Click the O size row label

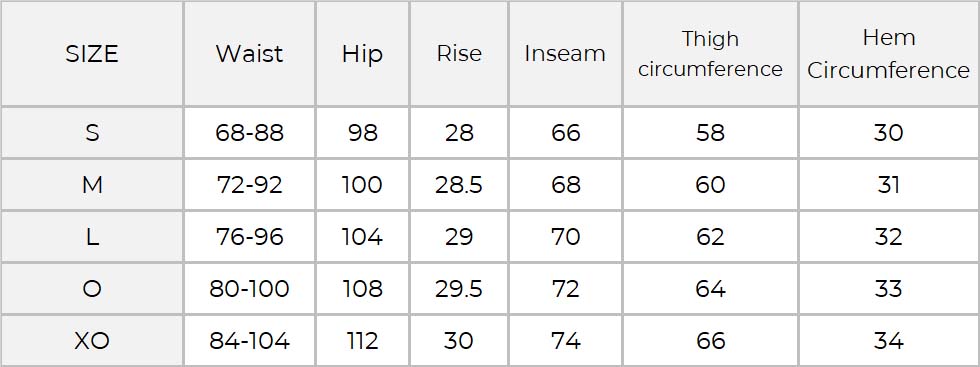(92, 289)
